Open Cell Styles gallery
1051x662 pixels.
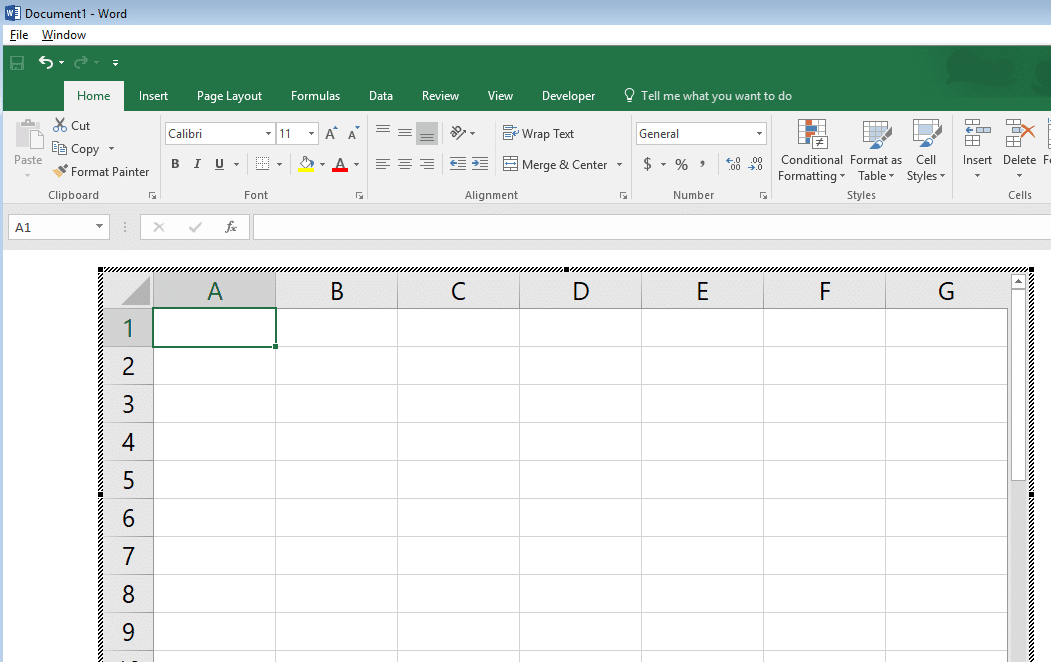coord(926,150)
